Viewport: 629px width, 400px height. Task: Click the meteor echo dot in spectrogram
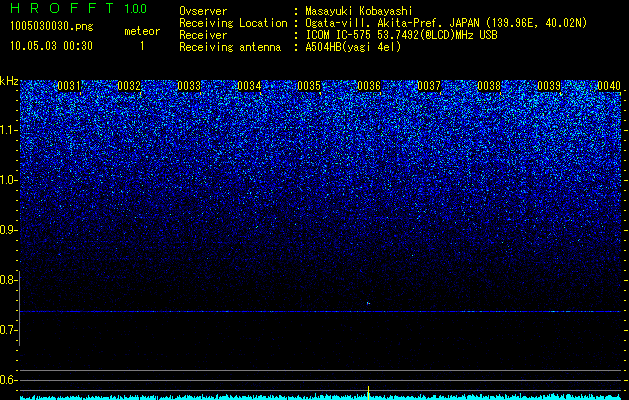point(368,303)
